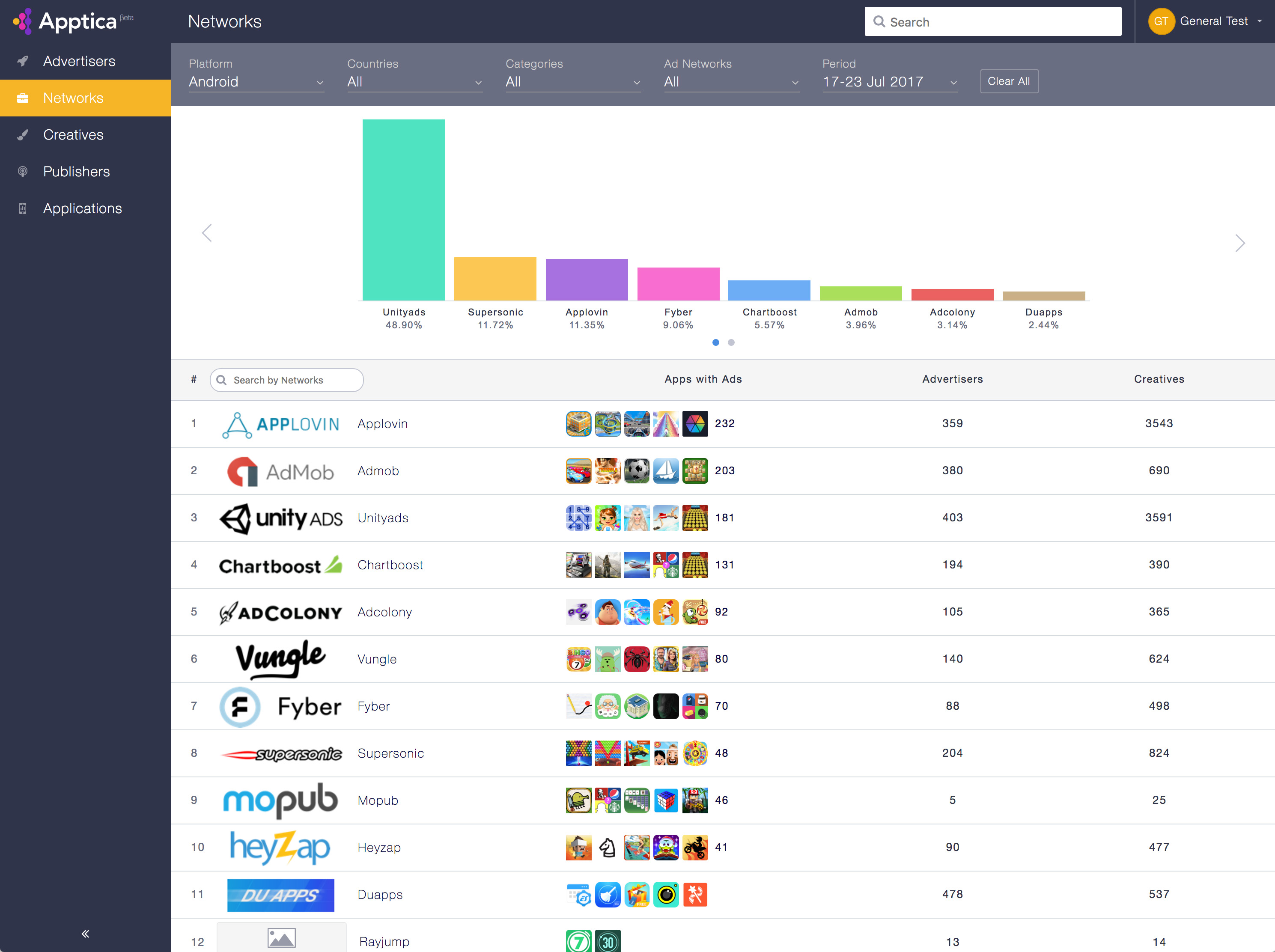Image resolution: width=1275 pixels, height=952 pixels.
Task: Open first app icon in Applovin row
Action: click(x=578, y=423)
